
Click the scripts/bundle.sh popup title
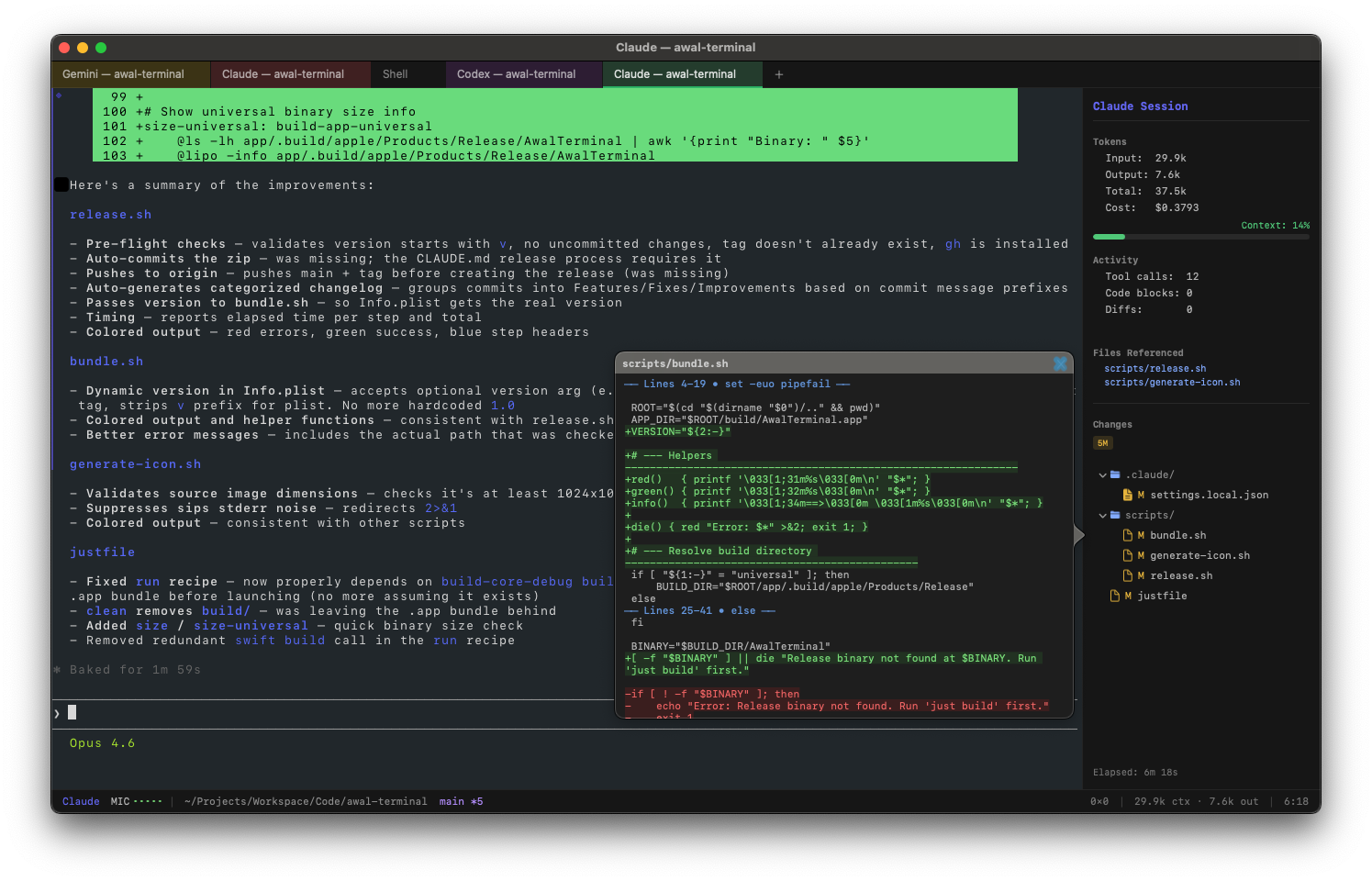[675, 363]
